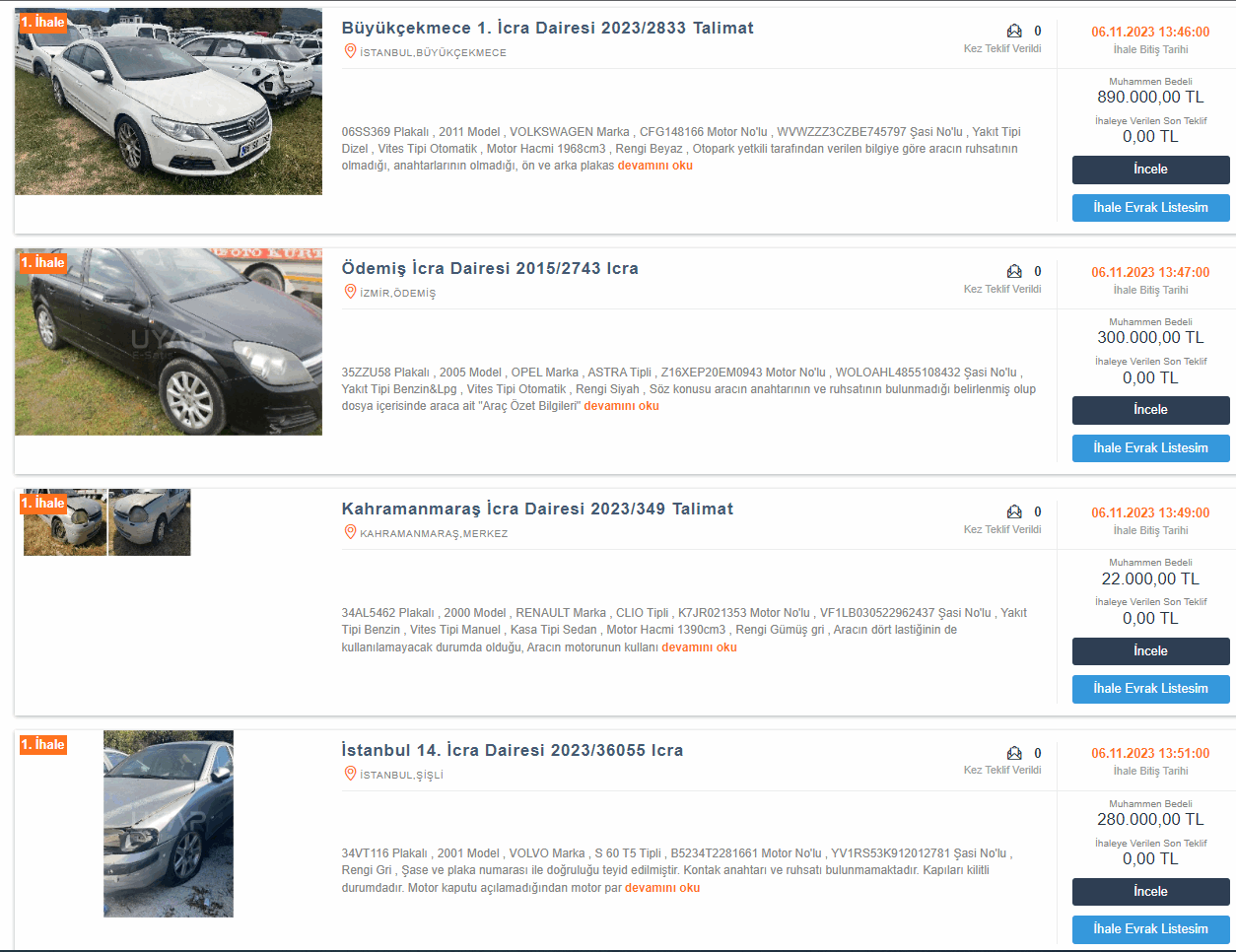The width and height of the screenshot is (1236, 952).
Task: Click the location pin icon for İzmir, Ödemiş
Action: click(x=349, y=292)
